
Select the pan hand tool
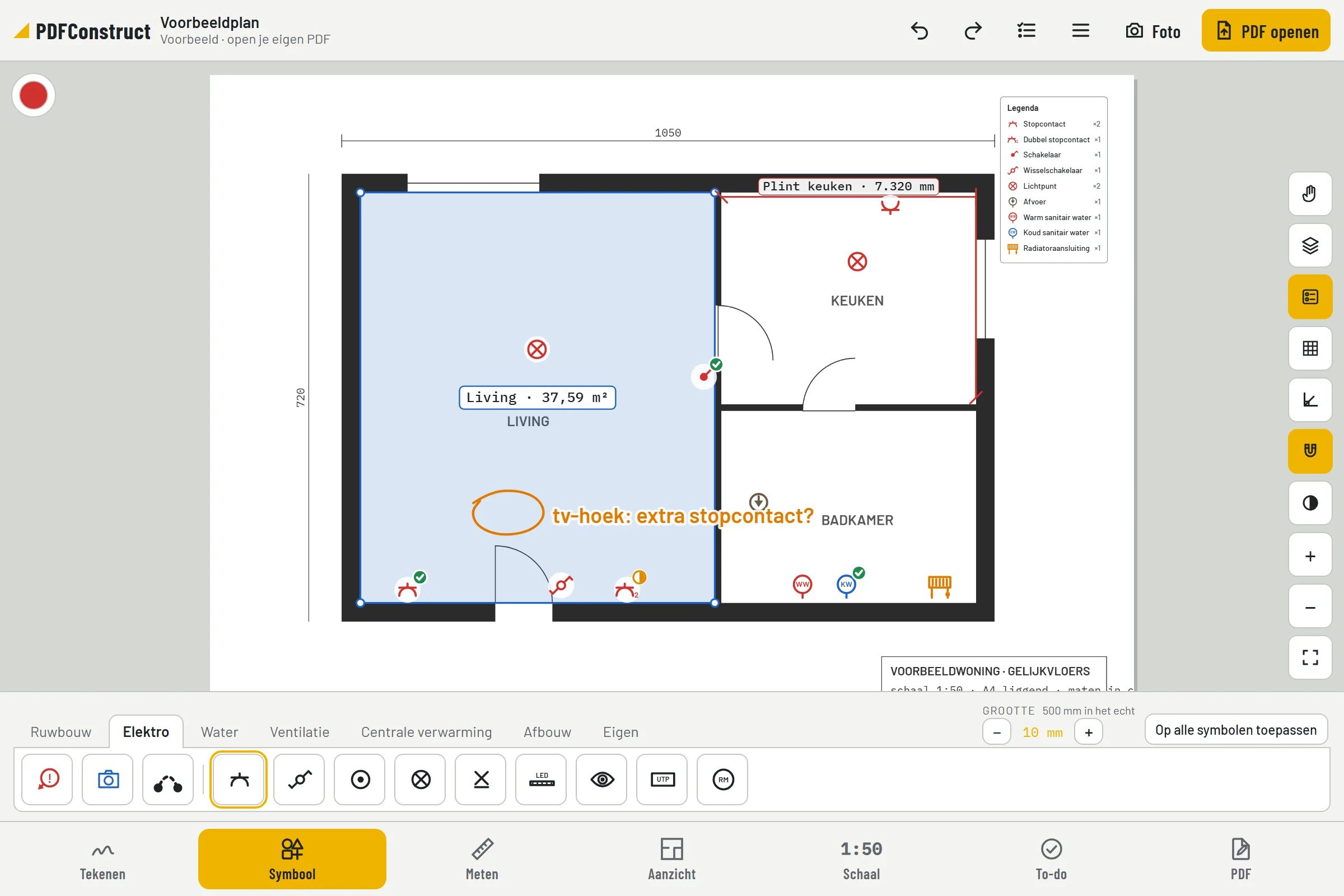(x=1310, y=194)
